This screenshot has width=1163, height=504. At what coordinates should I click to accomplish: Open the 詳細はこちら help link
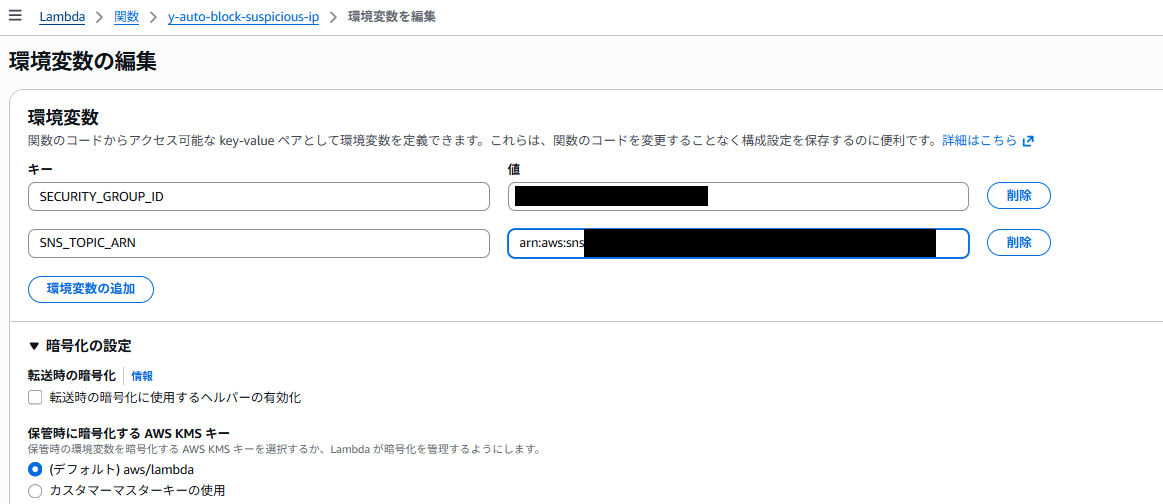[979, 141]
